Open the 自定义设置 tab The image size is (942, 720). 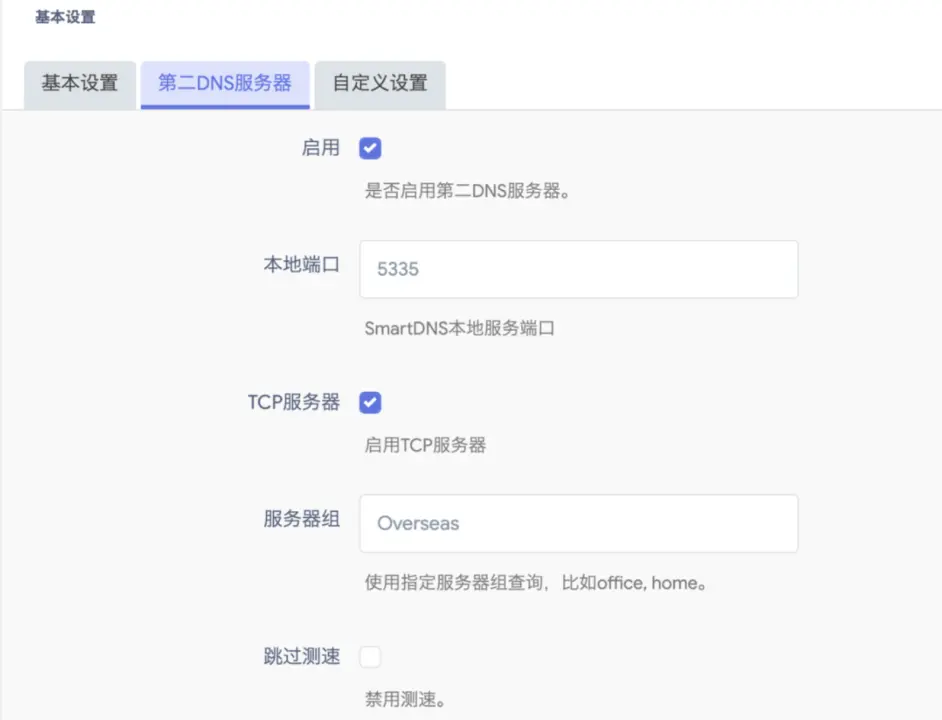click(380, 84)
